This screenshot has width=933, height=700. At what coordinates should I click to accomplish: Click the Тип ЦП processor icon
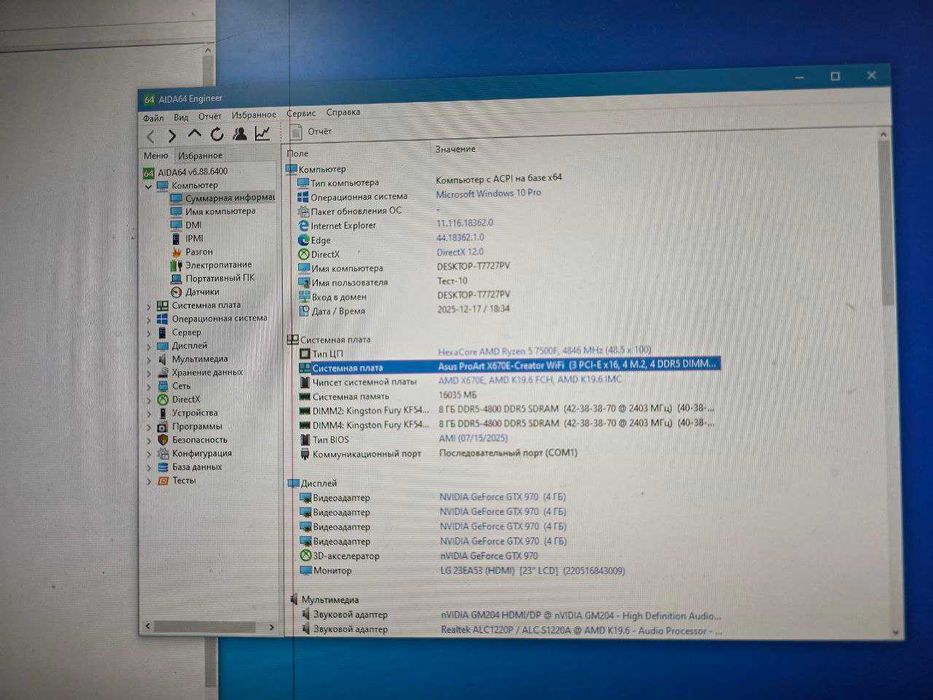[305, 354]
